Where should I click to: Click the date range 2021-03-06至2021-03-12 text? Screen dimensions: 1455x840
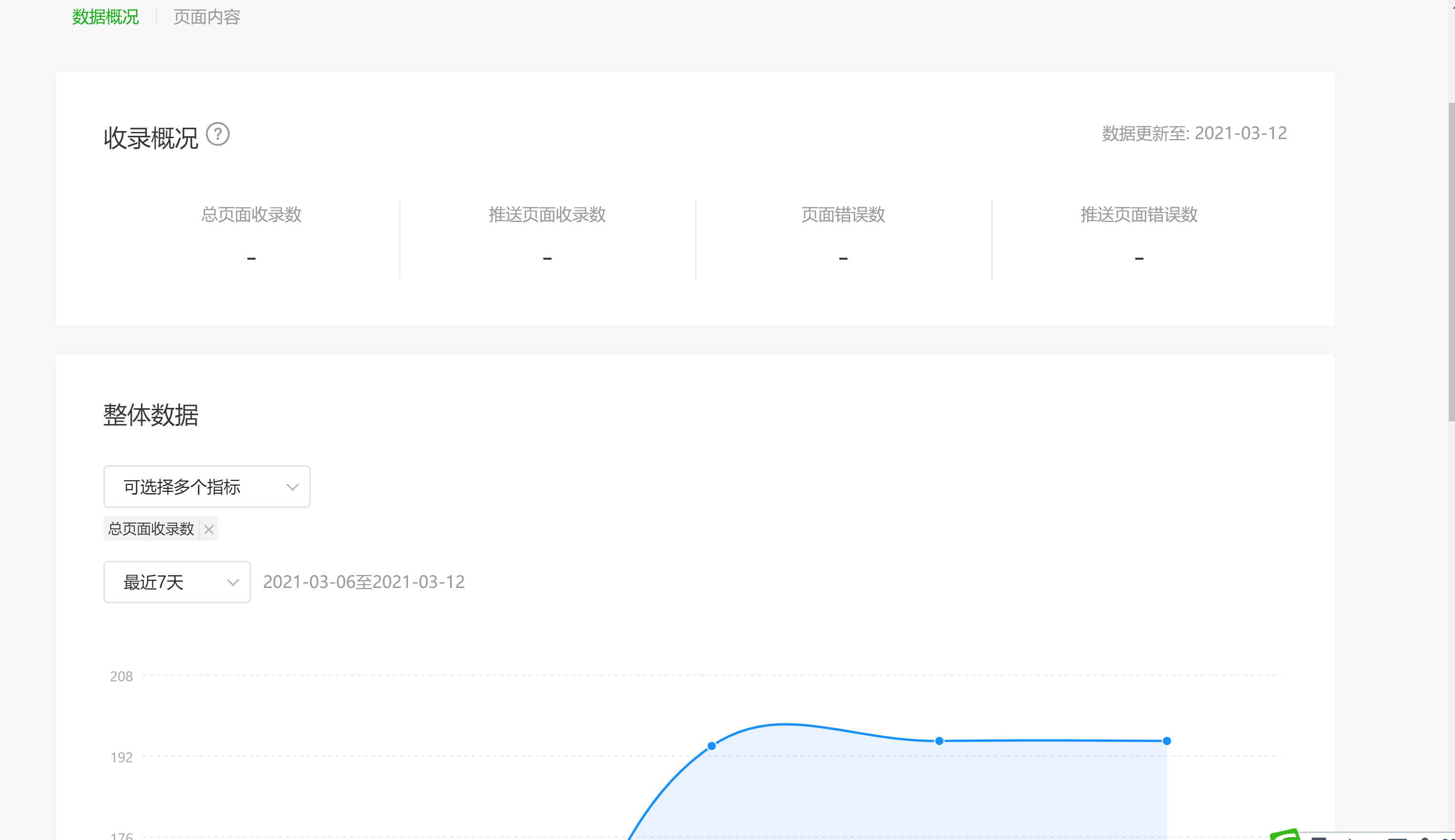[x=364, y=582]
